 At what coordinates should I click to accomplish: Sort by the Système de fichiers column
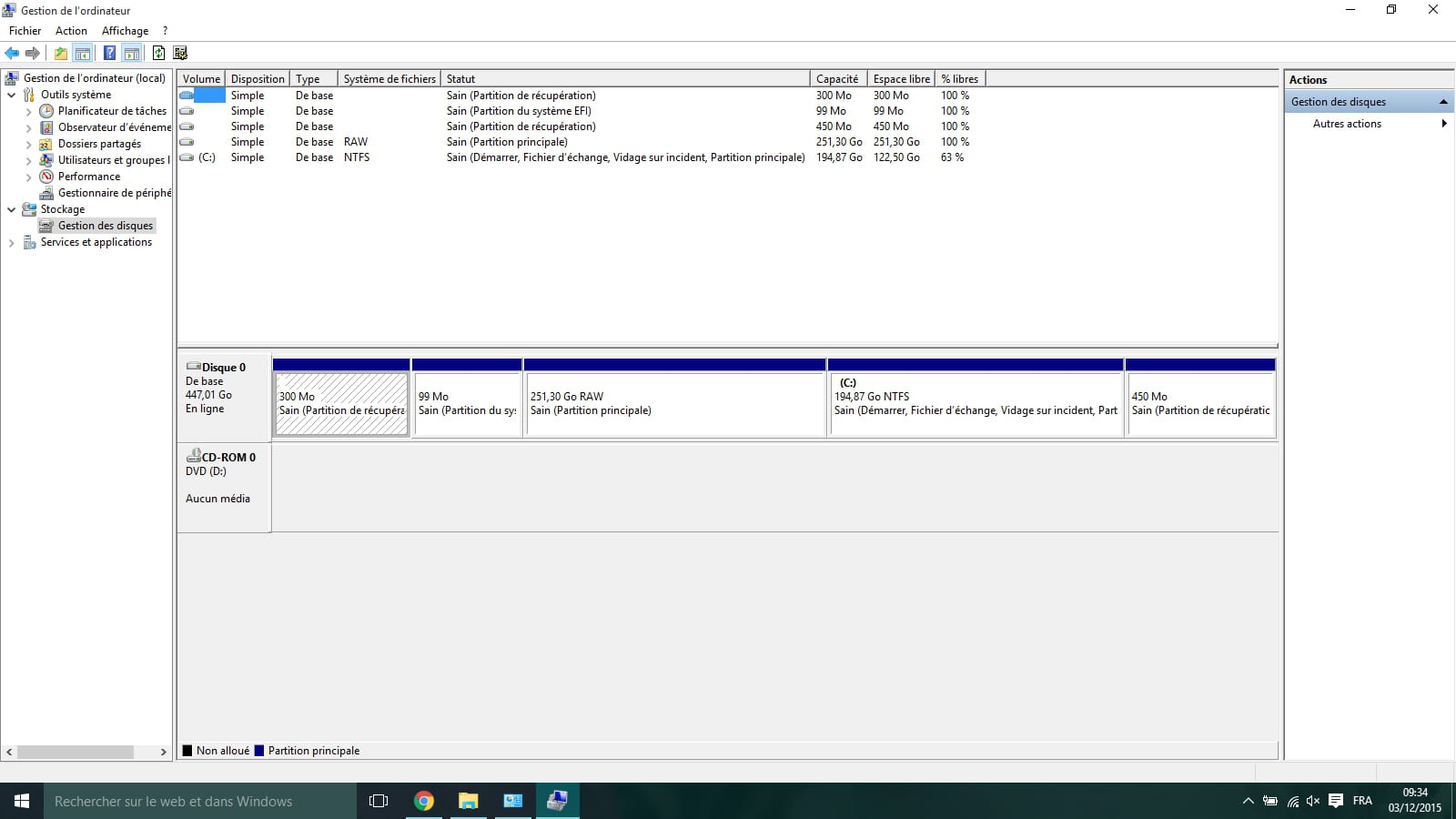tap(389, 79)
